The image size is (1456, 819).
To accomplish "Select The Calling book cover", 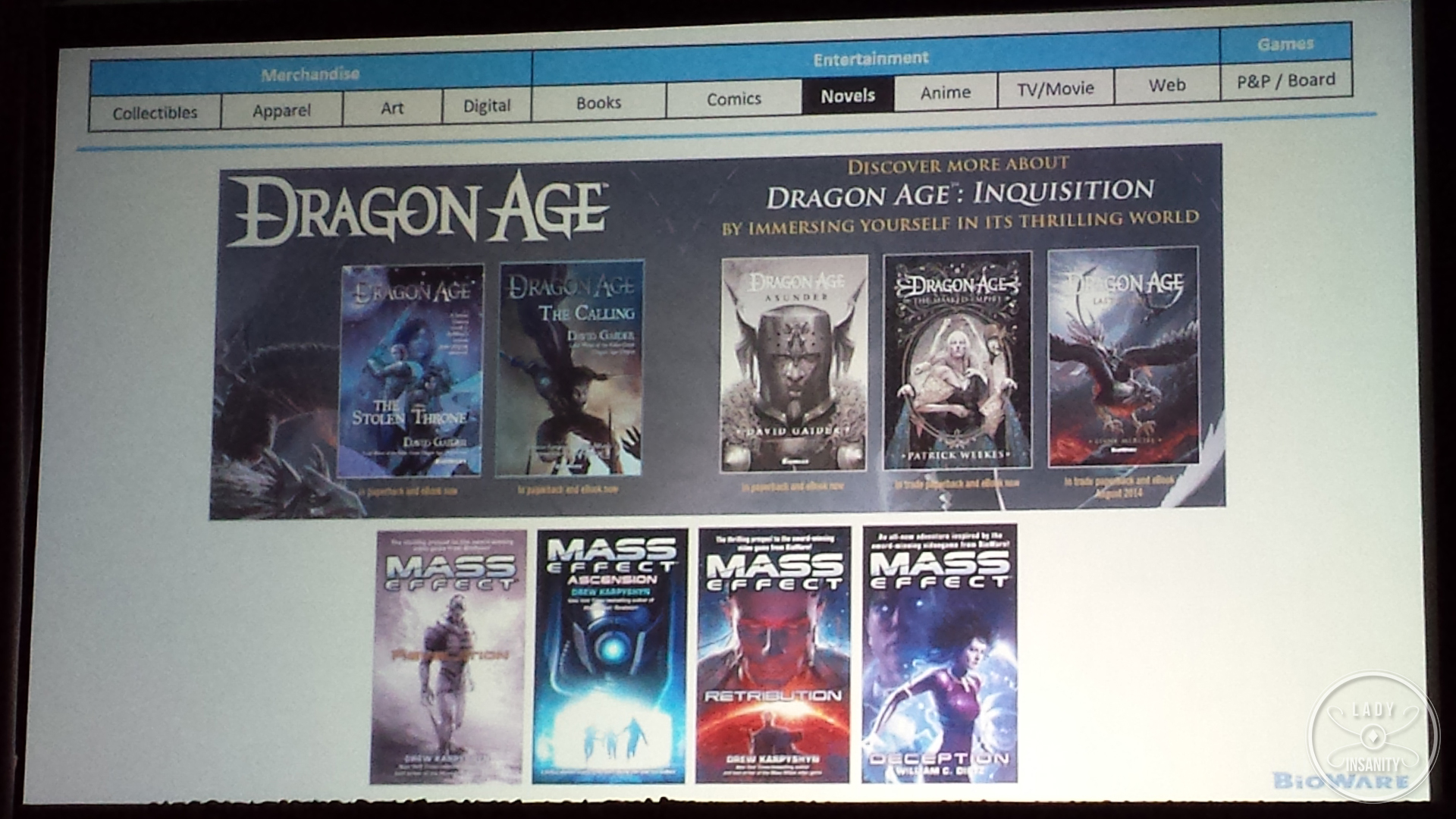I will coord(570,368).
